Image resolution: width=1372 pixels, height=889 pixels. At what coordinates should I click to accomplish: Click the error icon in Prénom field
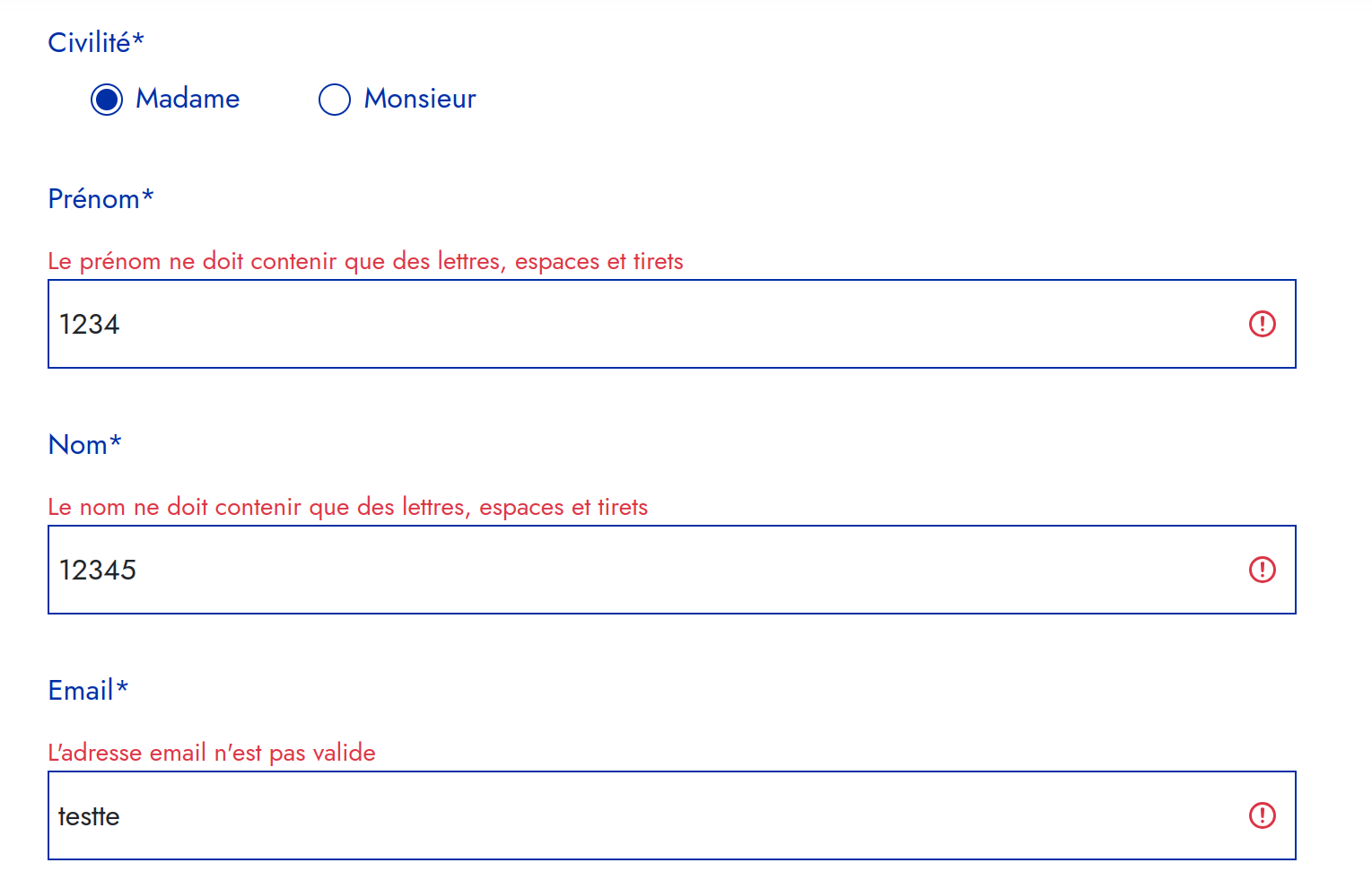pyautogui.click(x=1262, y=324)
